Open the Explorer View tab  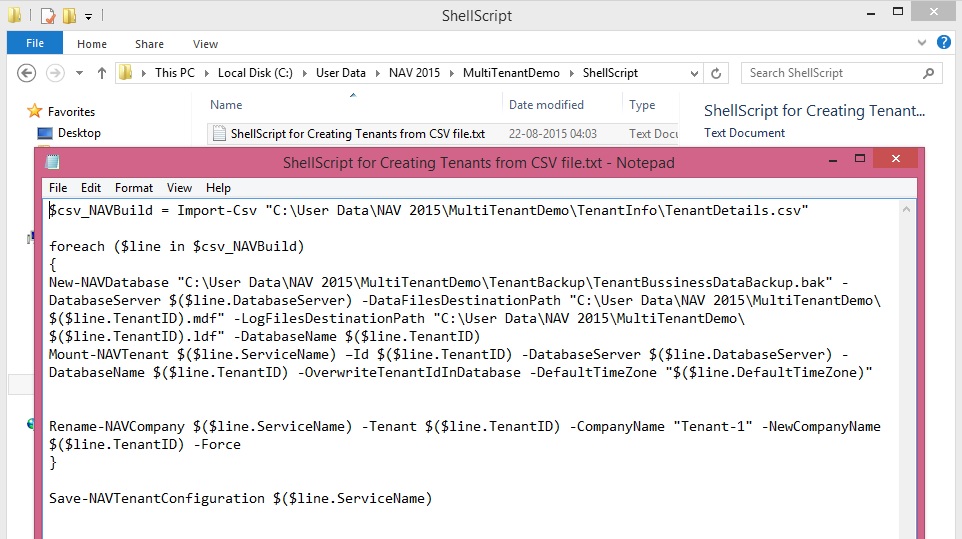tap(205, 44)
